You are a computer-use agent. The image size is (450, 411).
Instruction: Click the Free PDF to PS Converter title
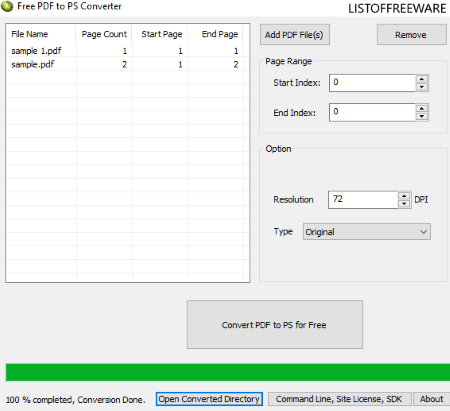[x=69, y=6]
